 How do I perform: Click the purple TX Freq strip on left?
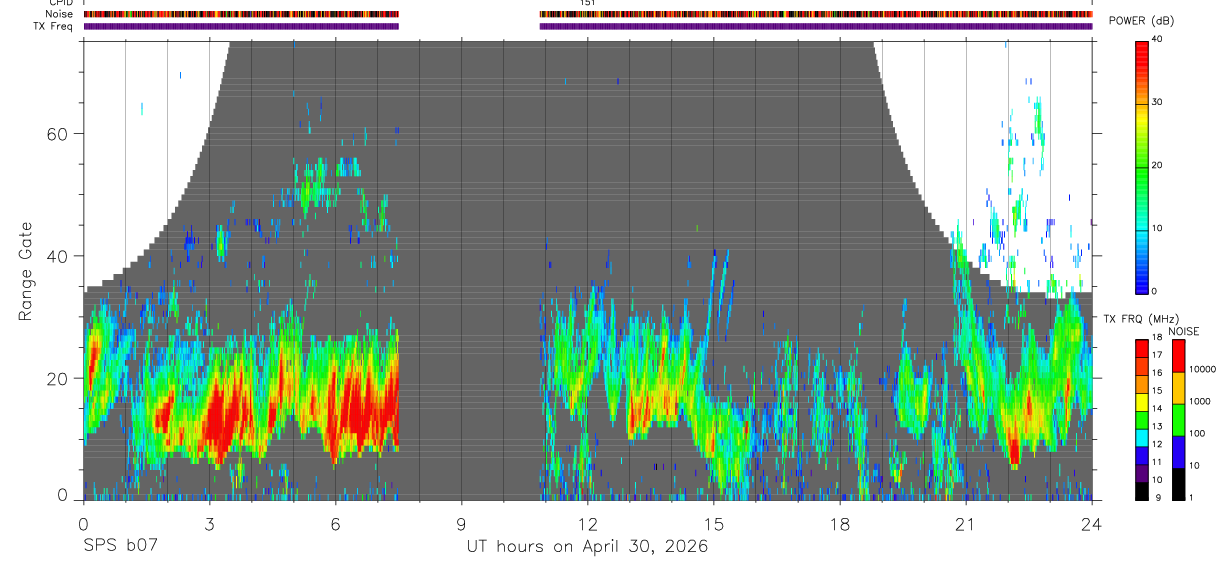(x=241, y=26)
